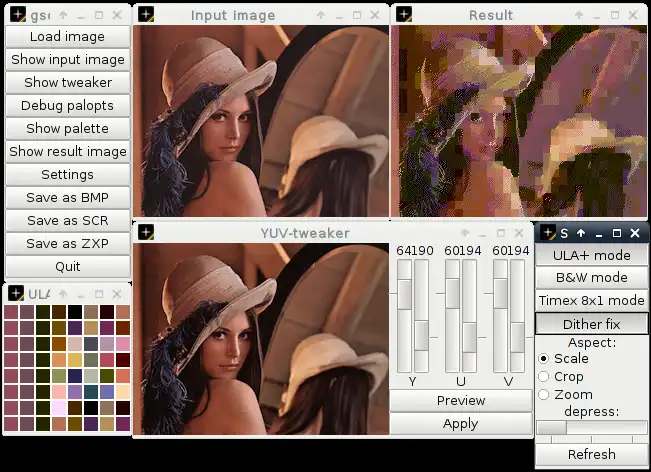Maximize the Input image window
This screenshot has width=651, height=472.
(x=357, y=15)
